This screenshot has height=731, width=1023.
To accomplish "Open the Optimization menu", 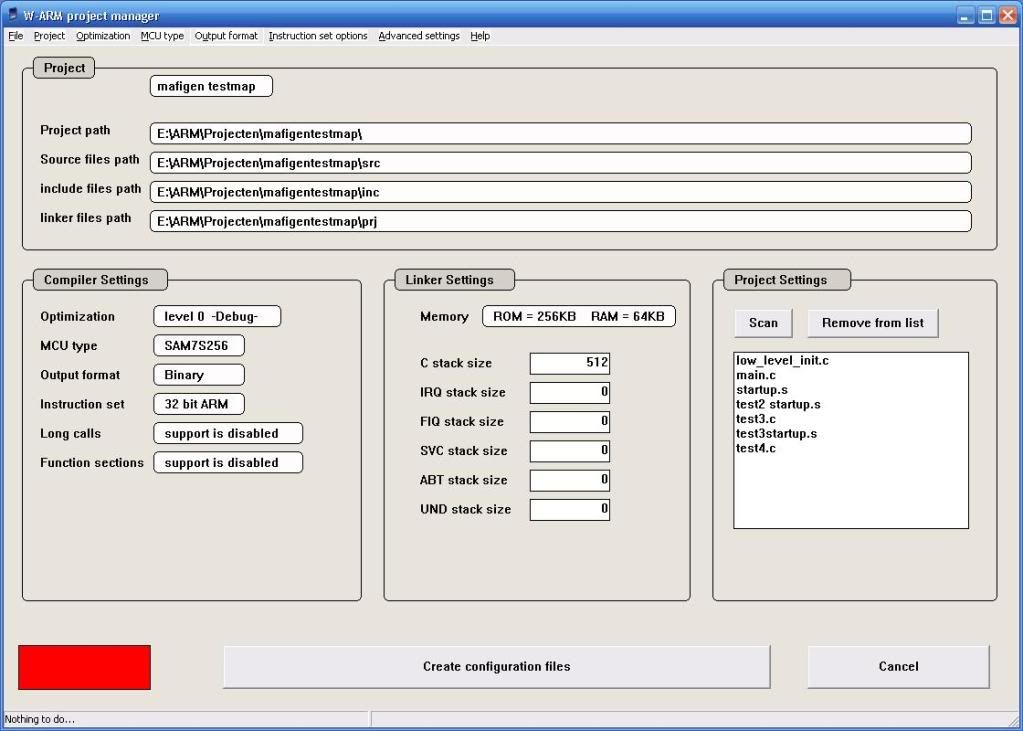I will pos(103,36).
